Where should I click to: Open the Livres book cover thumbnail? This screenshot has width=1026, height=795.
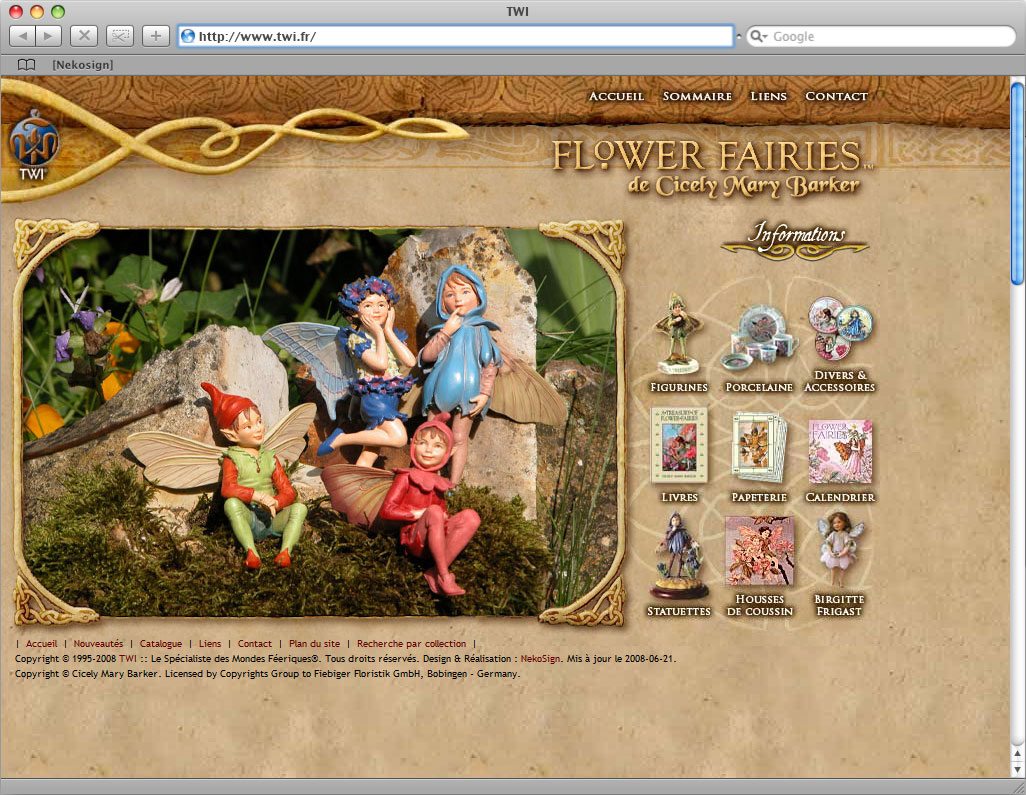coord(679,446)
